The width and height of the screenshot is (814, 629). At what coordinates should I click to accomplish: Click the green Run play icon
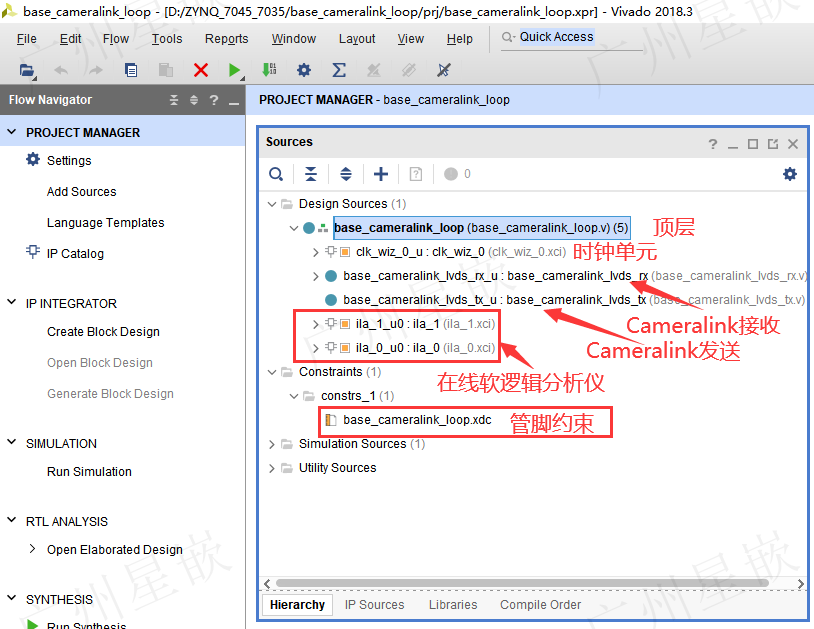[235, 70]
